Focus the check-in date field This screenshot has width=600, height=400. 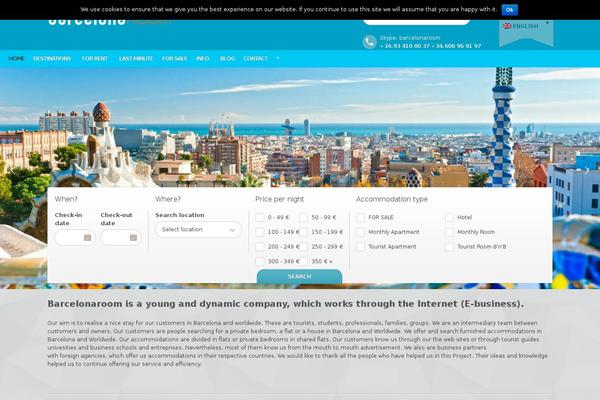click(x=75, y=238)
